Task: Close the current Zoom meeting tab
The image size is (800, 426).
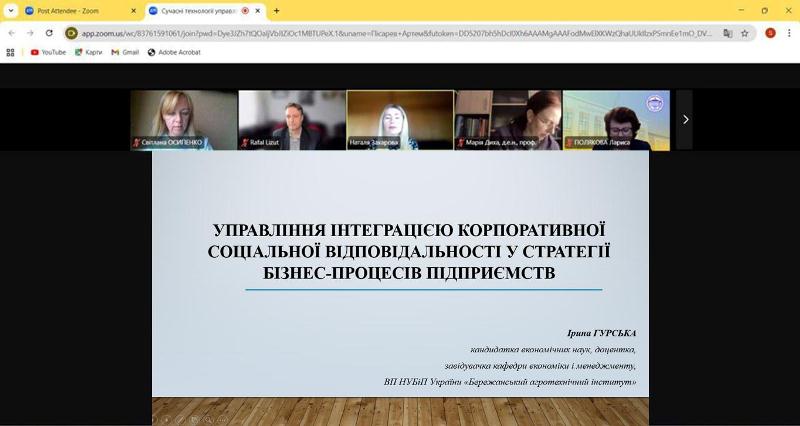Action: point(260,10)
